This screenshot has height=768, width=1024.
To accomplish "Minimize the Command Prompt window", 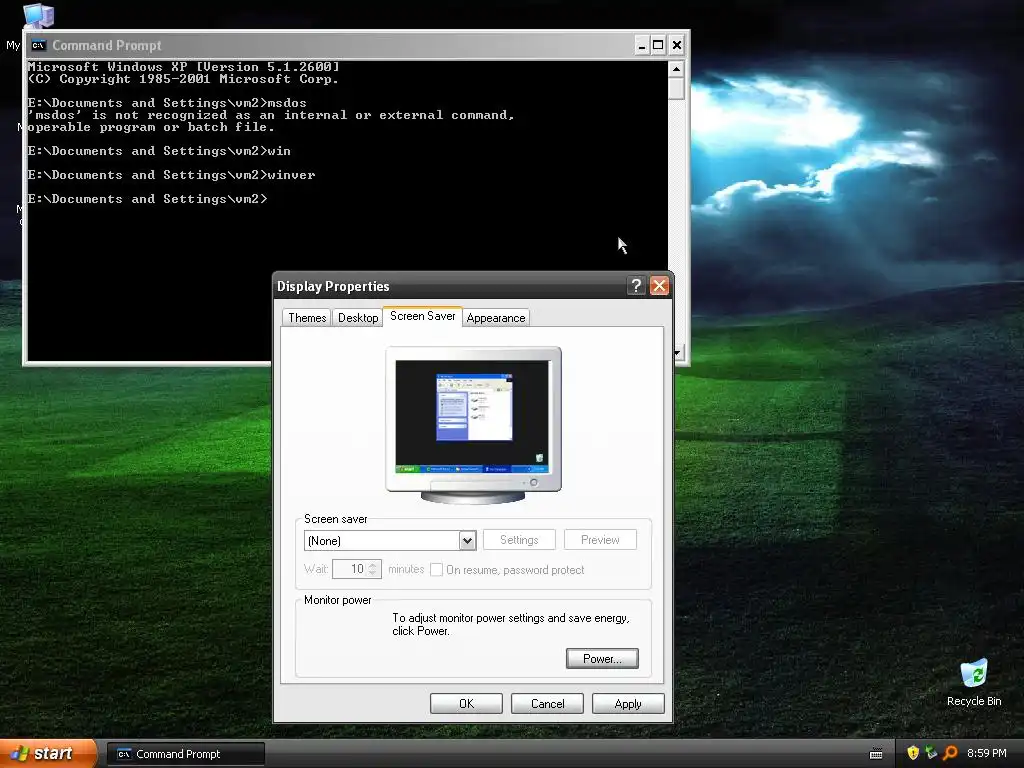I will tap(641, 45).
